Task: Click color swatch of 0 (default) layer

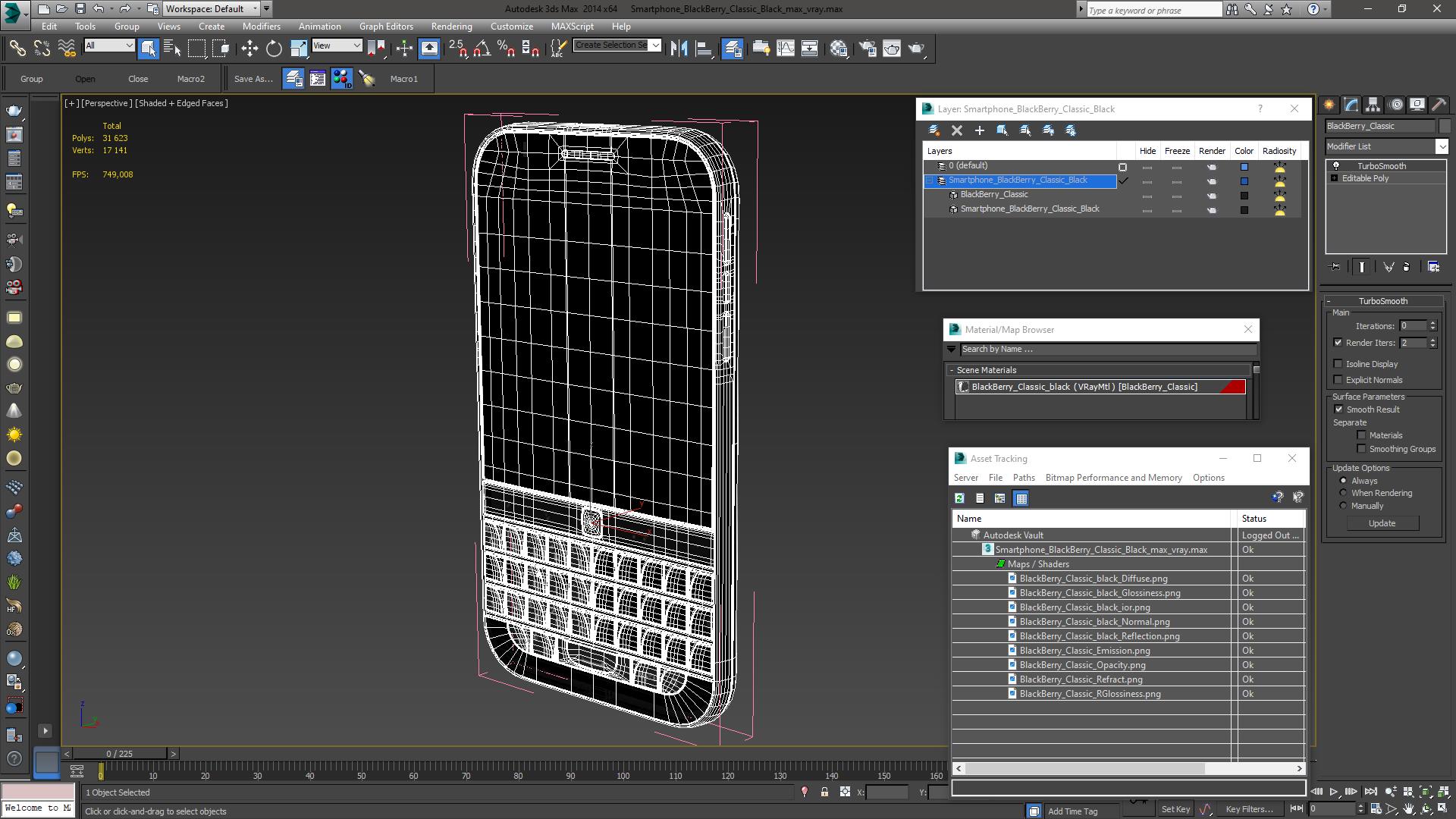Action: 1244,166
